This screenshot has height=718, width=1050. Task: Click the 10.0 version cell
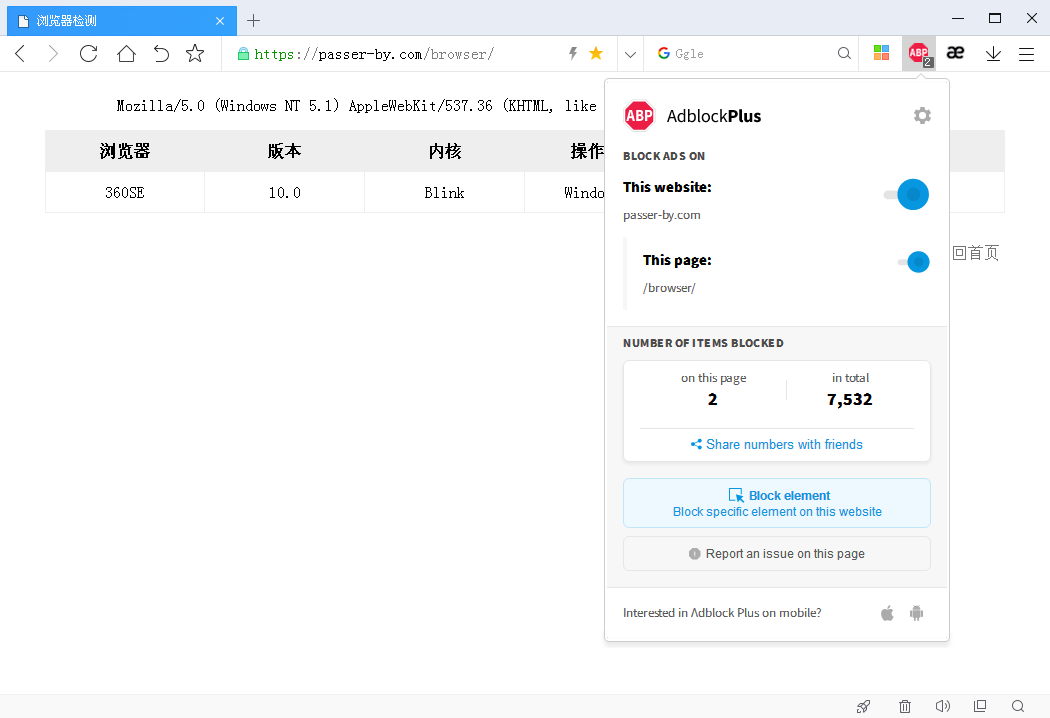coord(285,193)
